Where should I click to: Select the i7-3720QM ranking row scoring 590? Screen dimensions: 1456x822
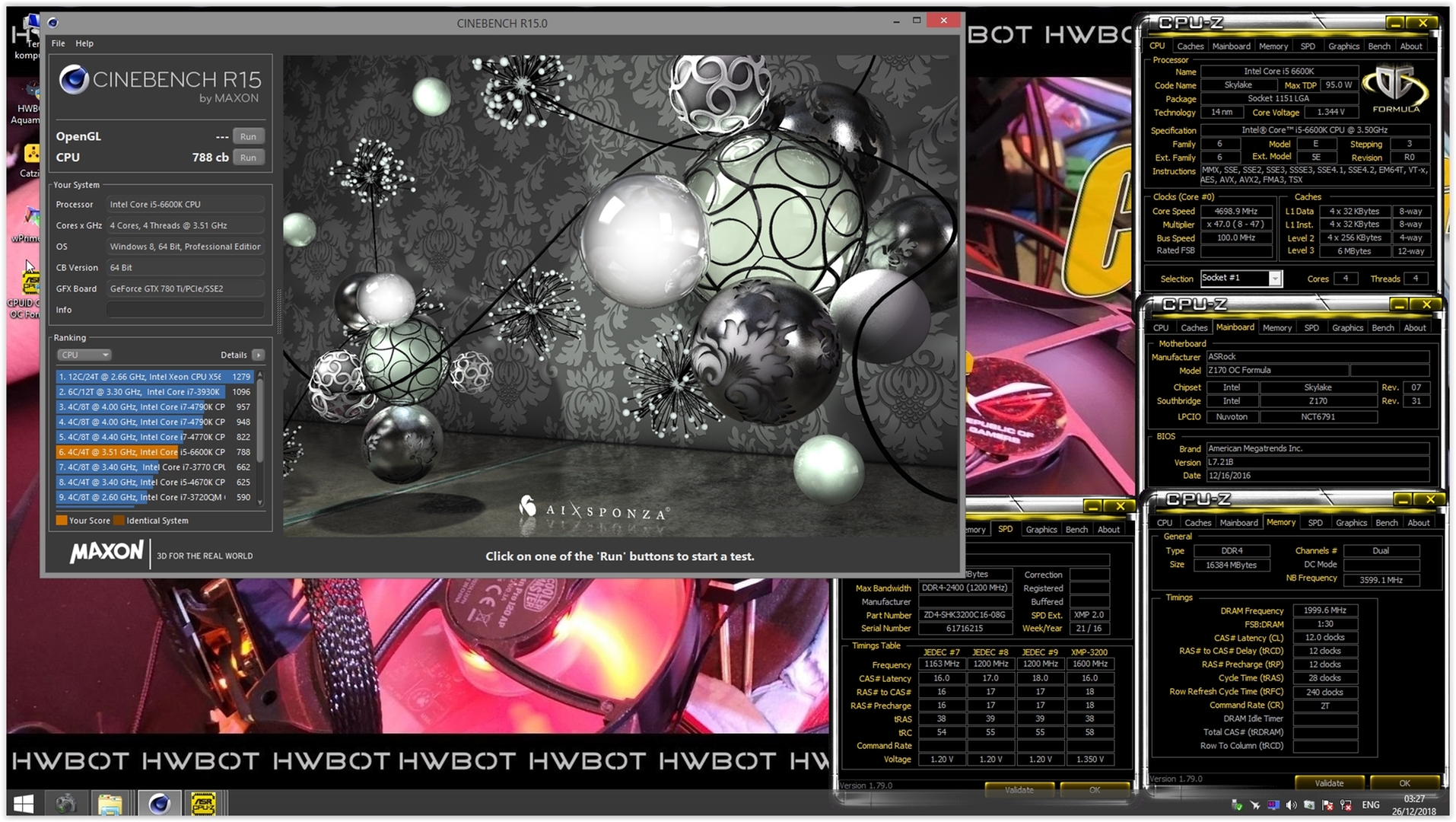(154, 498)
